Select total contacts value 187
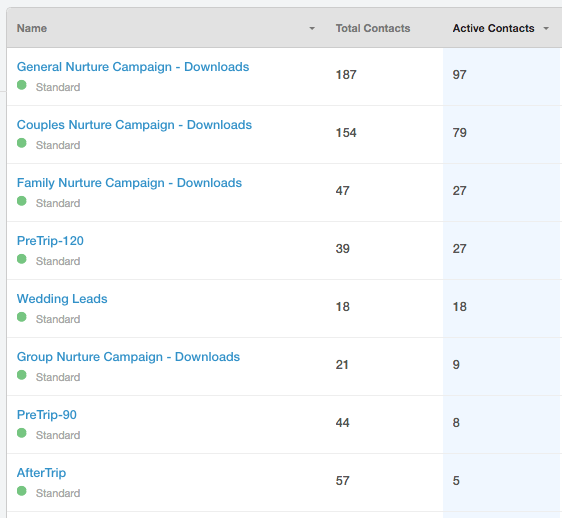562x518 pixels. [346, 75]
